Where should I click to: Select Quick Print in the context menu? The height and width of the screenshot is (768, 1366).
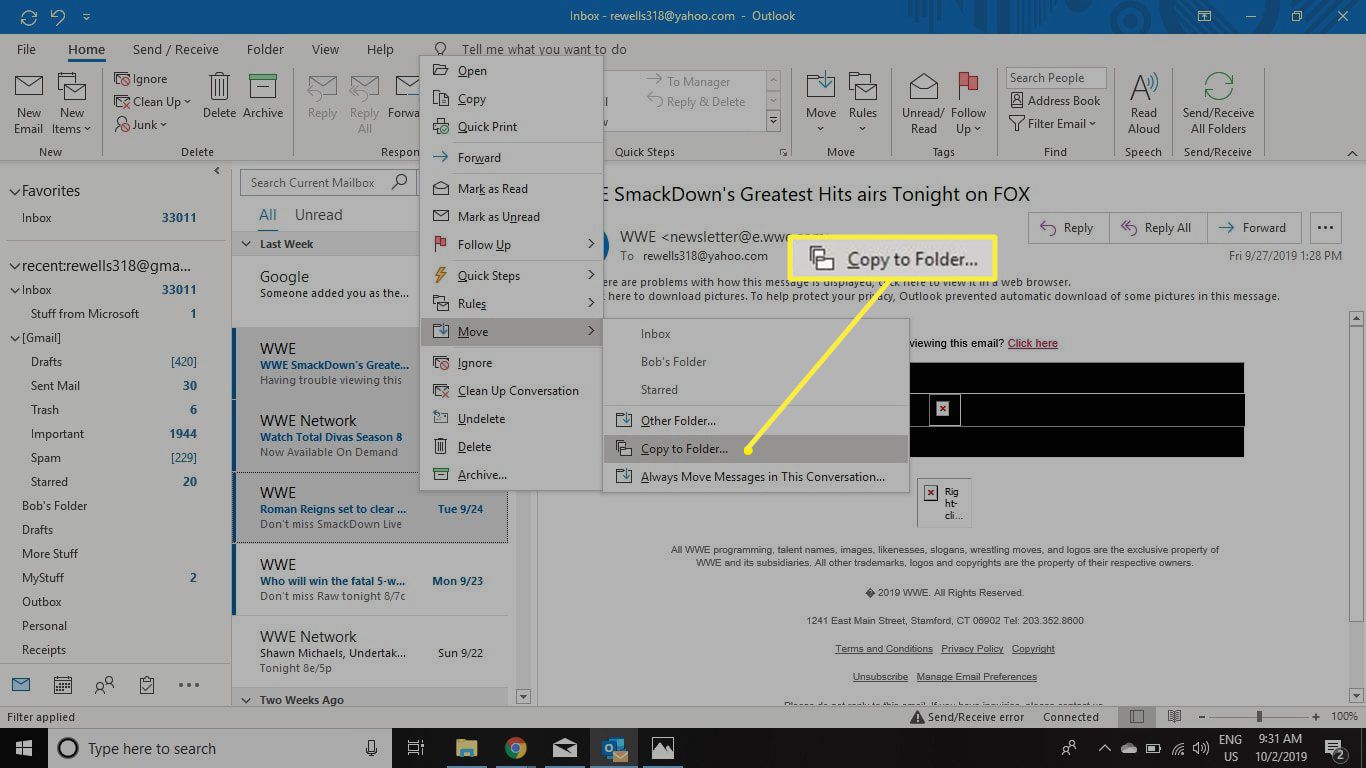512,127
